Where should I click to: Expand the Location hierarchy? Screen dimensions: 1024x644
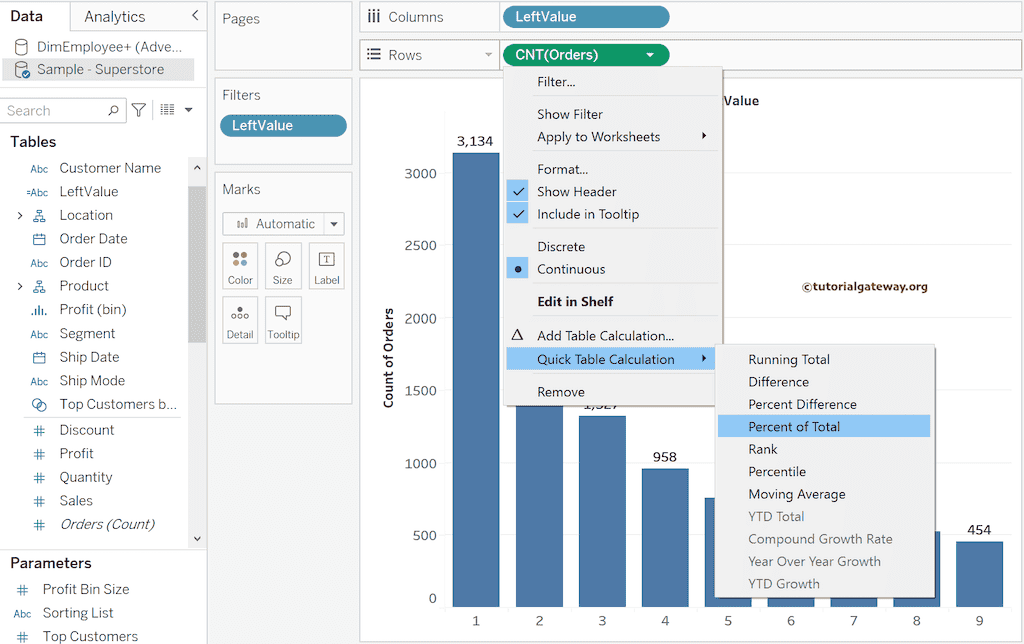(x=19, y=216)
